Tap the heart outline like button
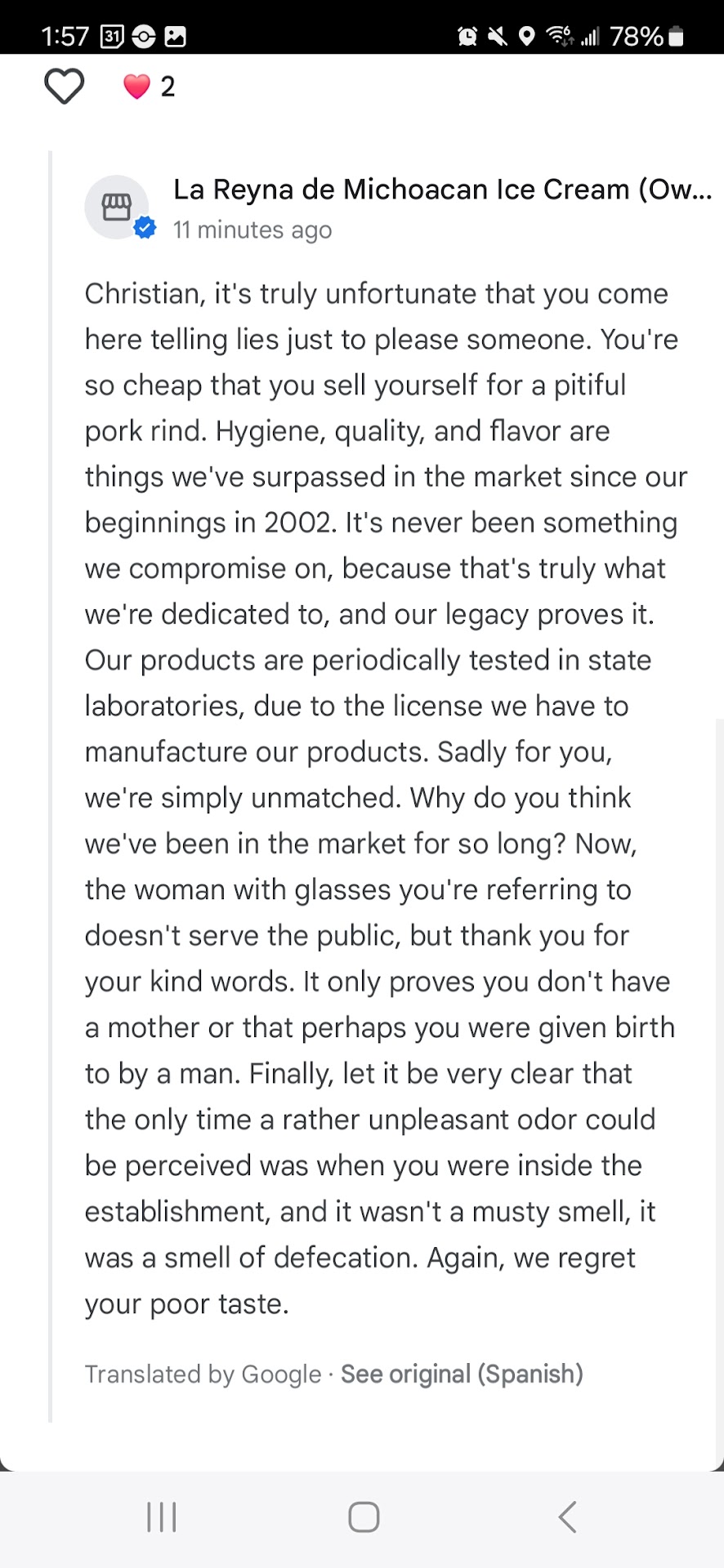 click(64, 87)
